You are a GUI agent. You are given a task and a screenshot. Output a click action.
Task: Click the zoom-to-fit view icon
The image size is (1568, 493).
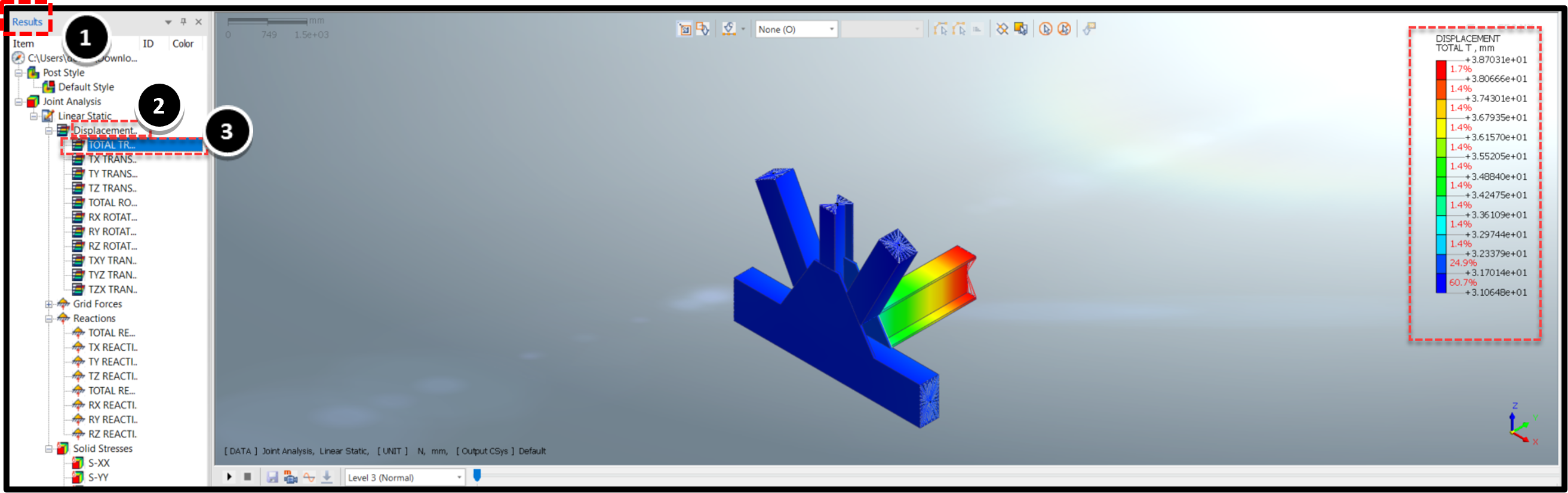click(685, 29)
